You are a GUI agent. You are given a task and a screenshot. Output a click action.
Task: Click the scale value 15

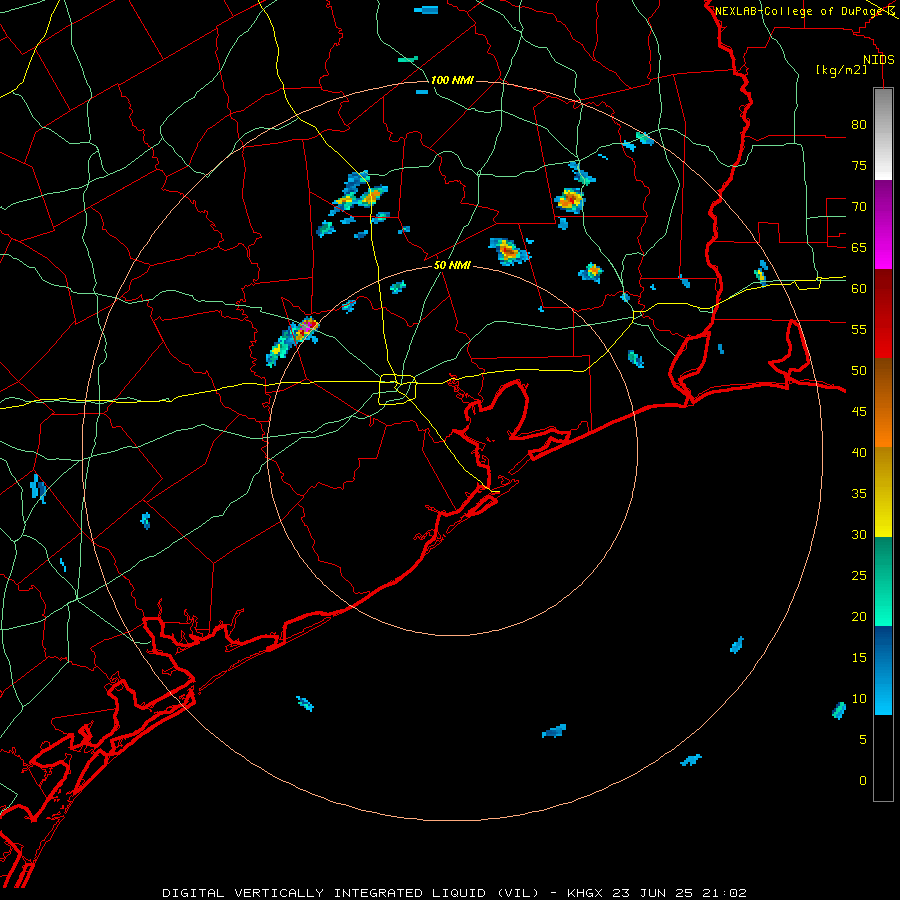[859, 658]
